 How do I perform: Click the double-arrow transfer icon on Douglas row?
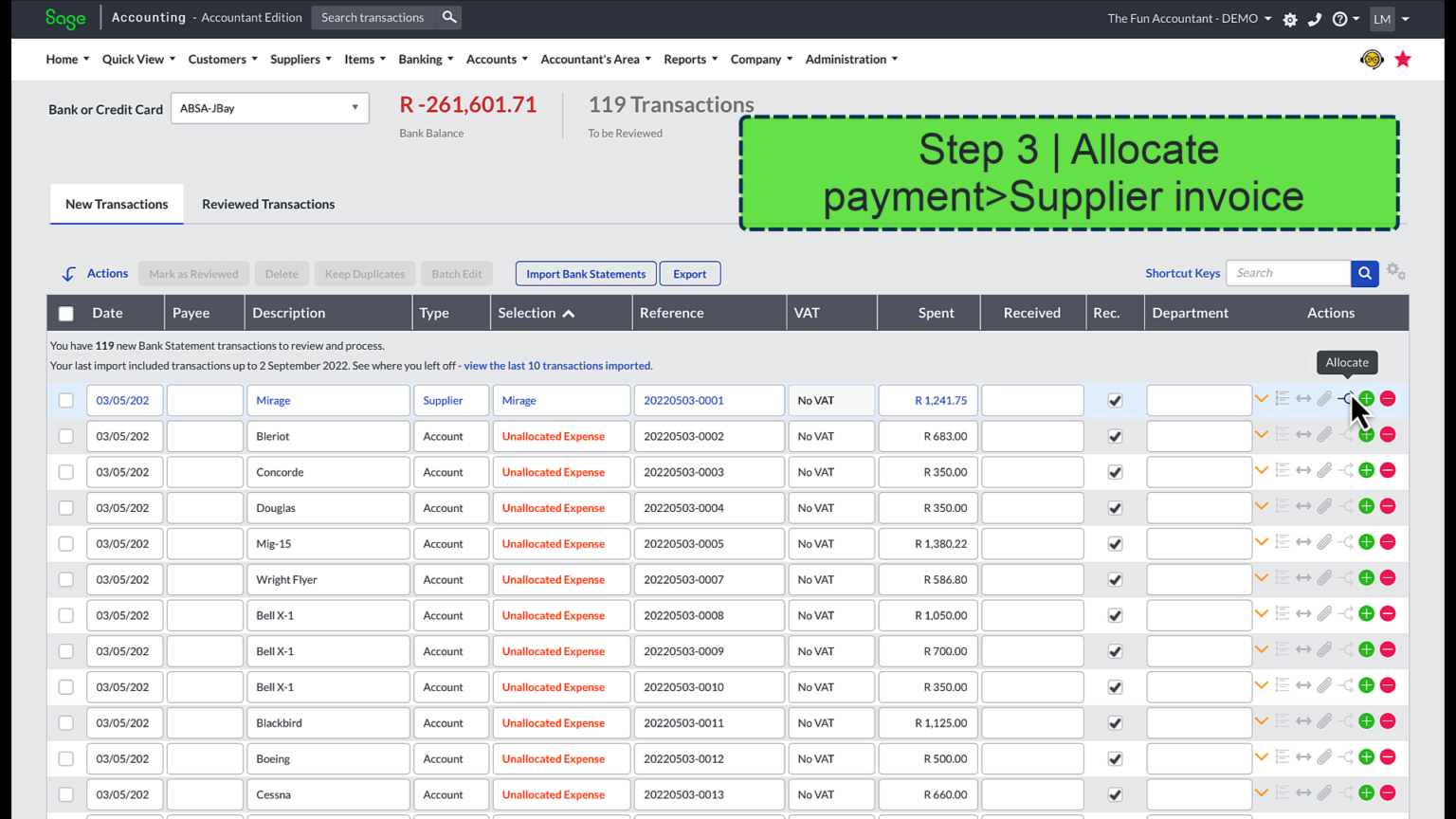click(1303, 505)
